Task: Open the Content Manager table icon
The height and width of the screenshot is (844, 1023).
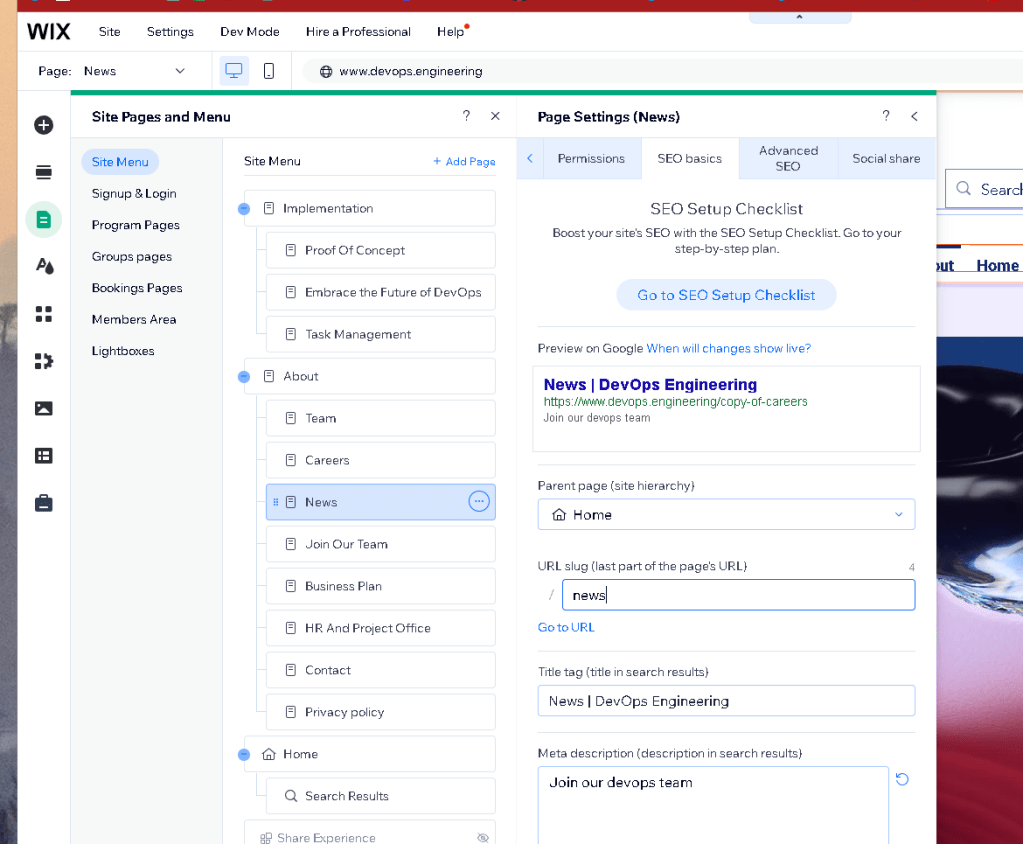Action: click(x=44, y=455)
